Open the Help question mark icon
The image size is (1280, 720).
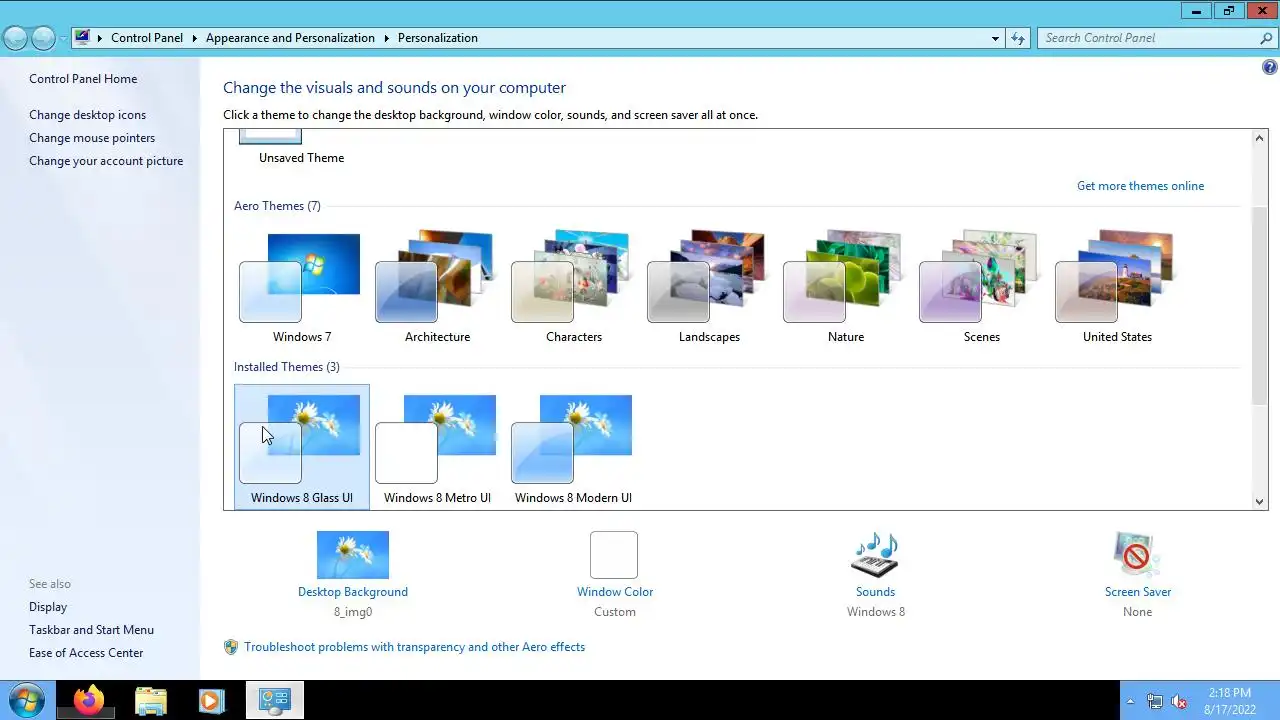[1269, 67]
